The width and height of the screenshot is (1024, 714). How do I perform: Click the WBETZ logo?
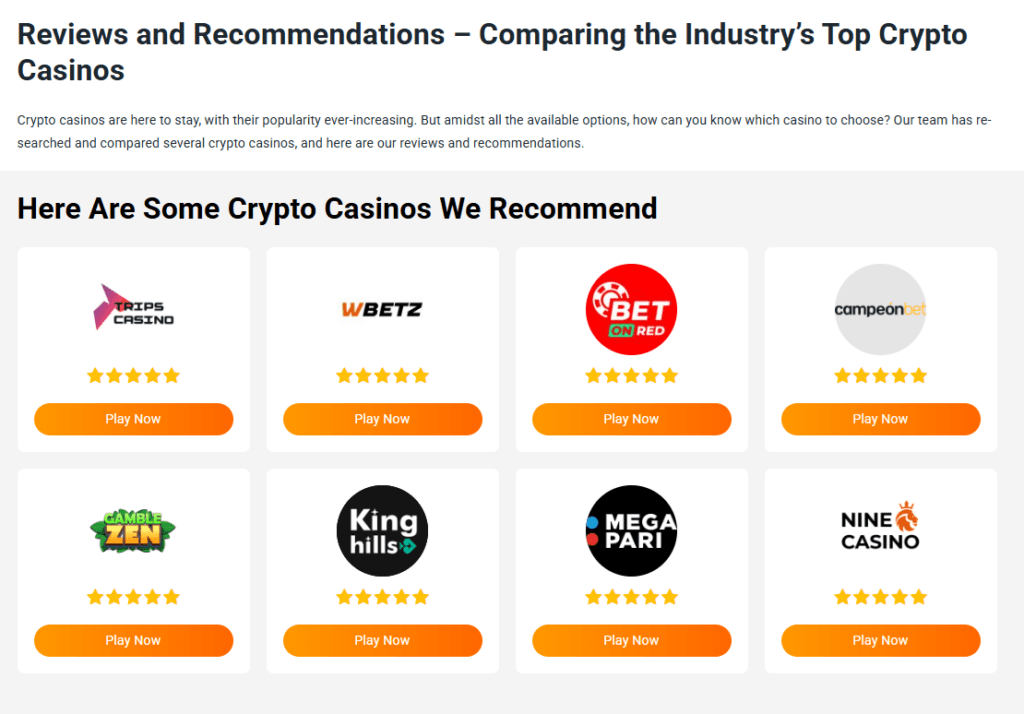click(382, 309)
